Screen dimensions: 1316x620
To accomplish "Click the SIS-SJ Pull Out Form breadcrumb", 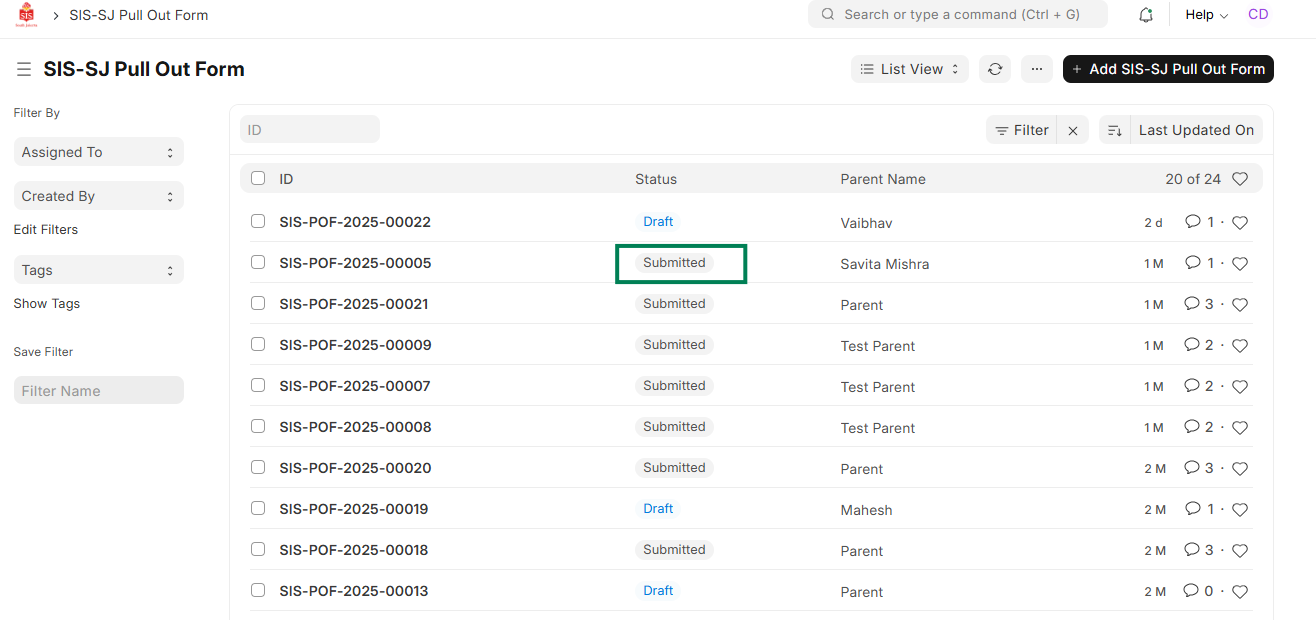I will [138, 15].
